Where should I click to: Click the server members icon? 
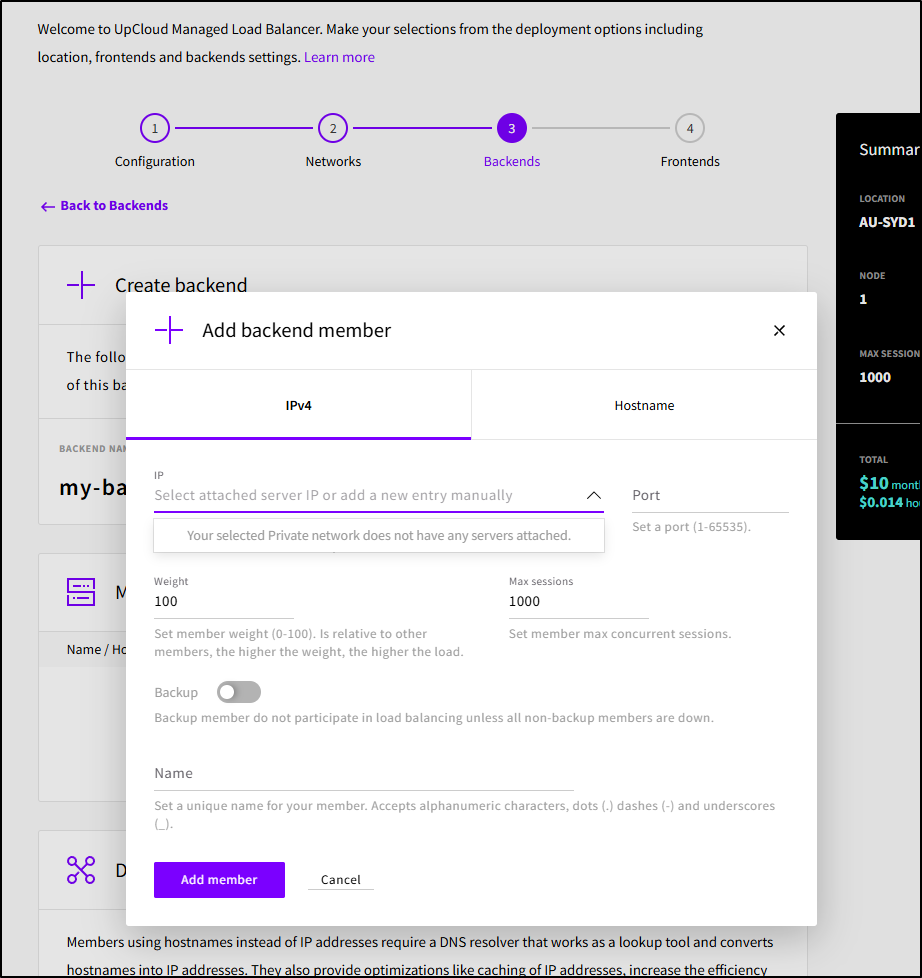pos(81,592)
